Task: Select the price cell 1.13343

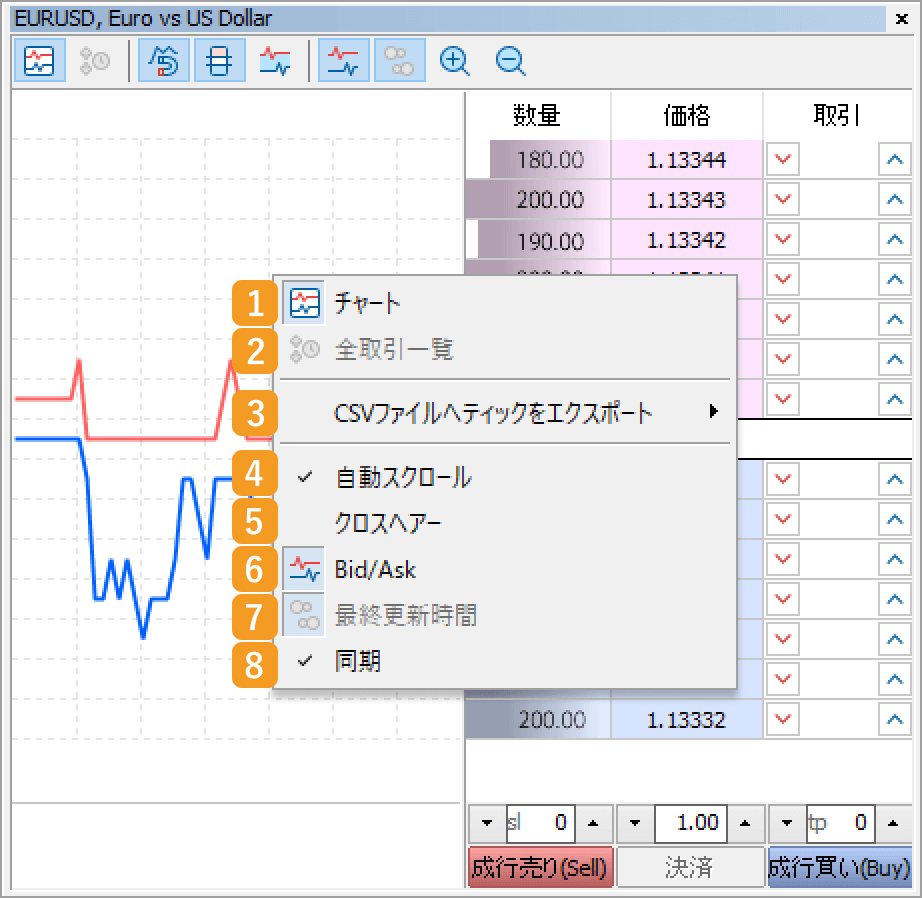Action: coord(687,199)
